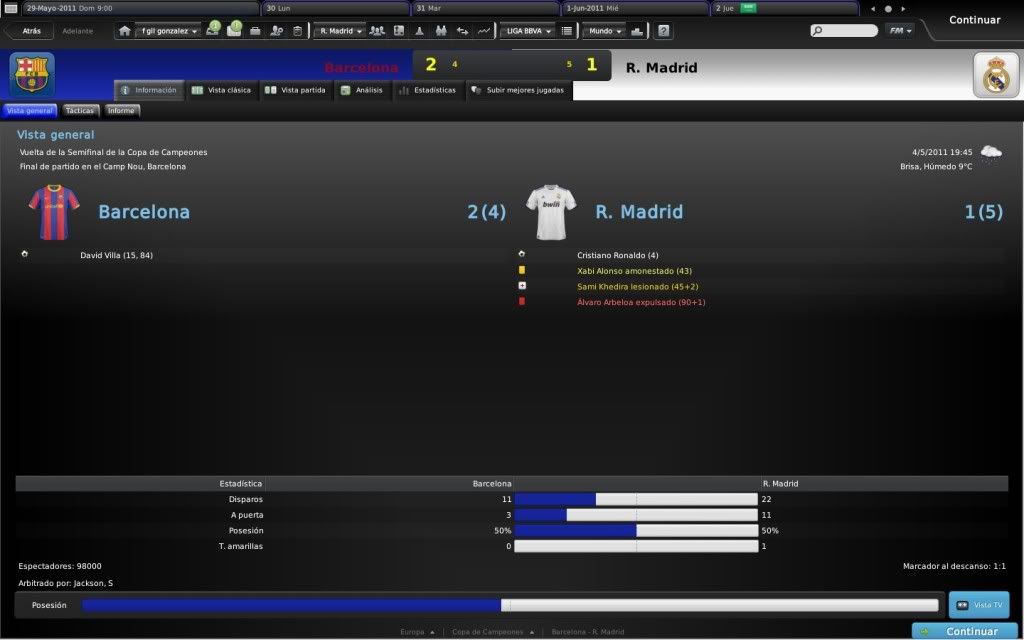Viewport: 1024px width, 640px height.
Task: Click the Atrás back button
Action: coord(27,31)
